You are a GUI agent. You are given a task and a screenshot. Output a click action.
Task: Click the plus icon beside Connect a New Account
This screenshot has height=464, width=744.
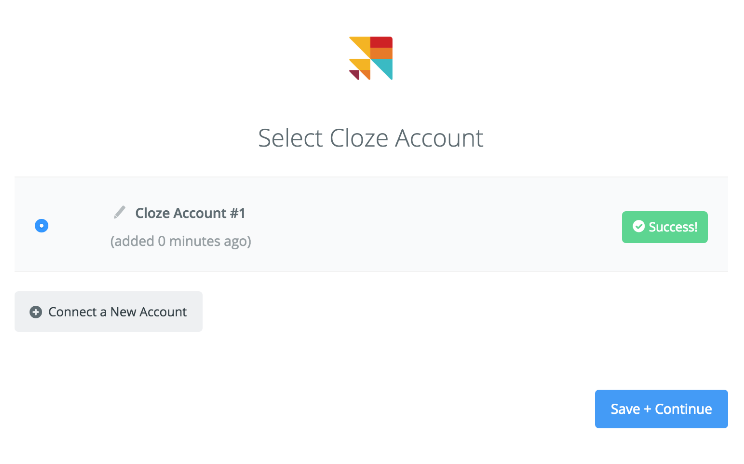(x=36, y=312)
